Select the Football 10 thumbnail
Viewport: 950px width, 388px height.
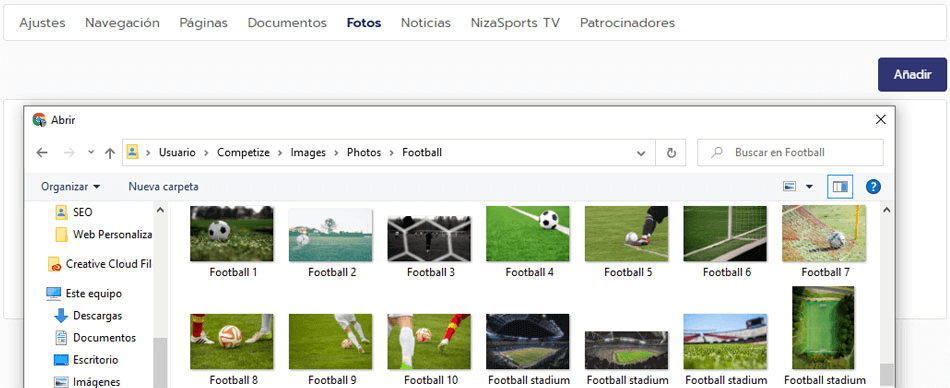point(429,341)
